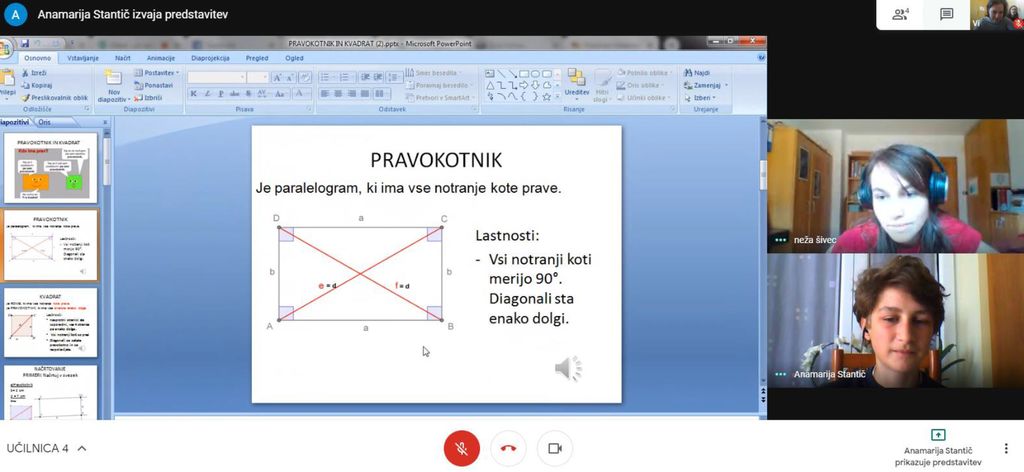Click Preslikovalnik oblik format painter
Screen dimensions: 1024x472
click(x=56, y=98)
